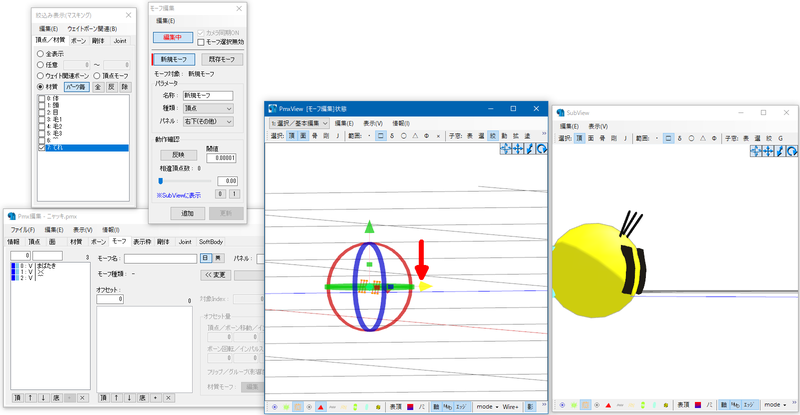The height and width of the screenshot is (415, 800).
Task: Open the パネル 右下(その他) dropdown
Action: click(208, 121)
